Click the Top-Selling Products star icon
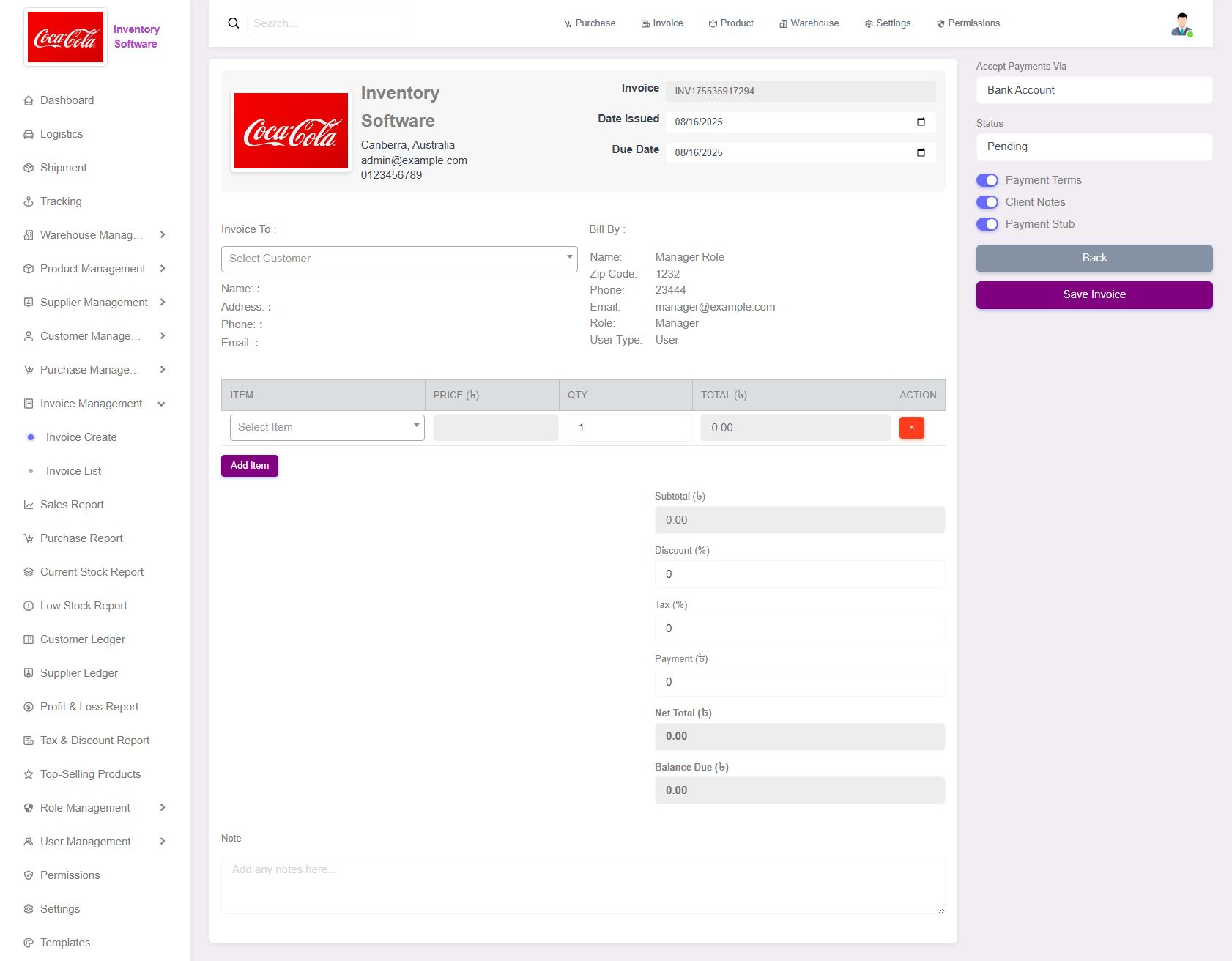This screenshot has width=1232, height=961. pyautogui.click(x=29, y=774)
